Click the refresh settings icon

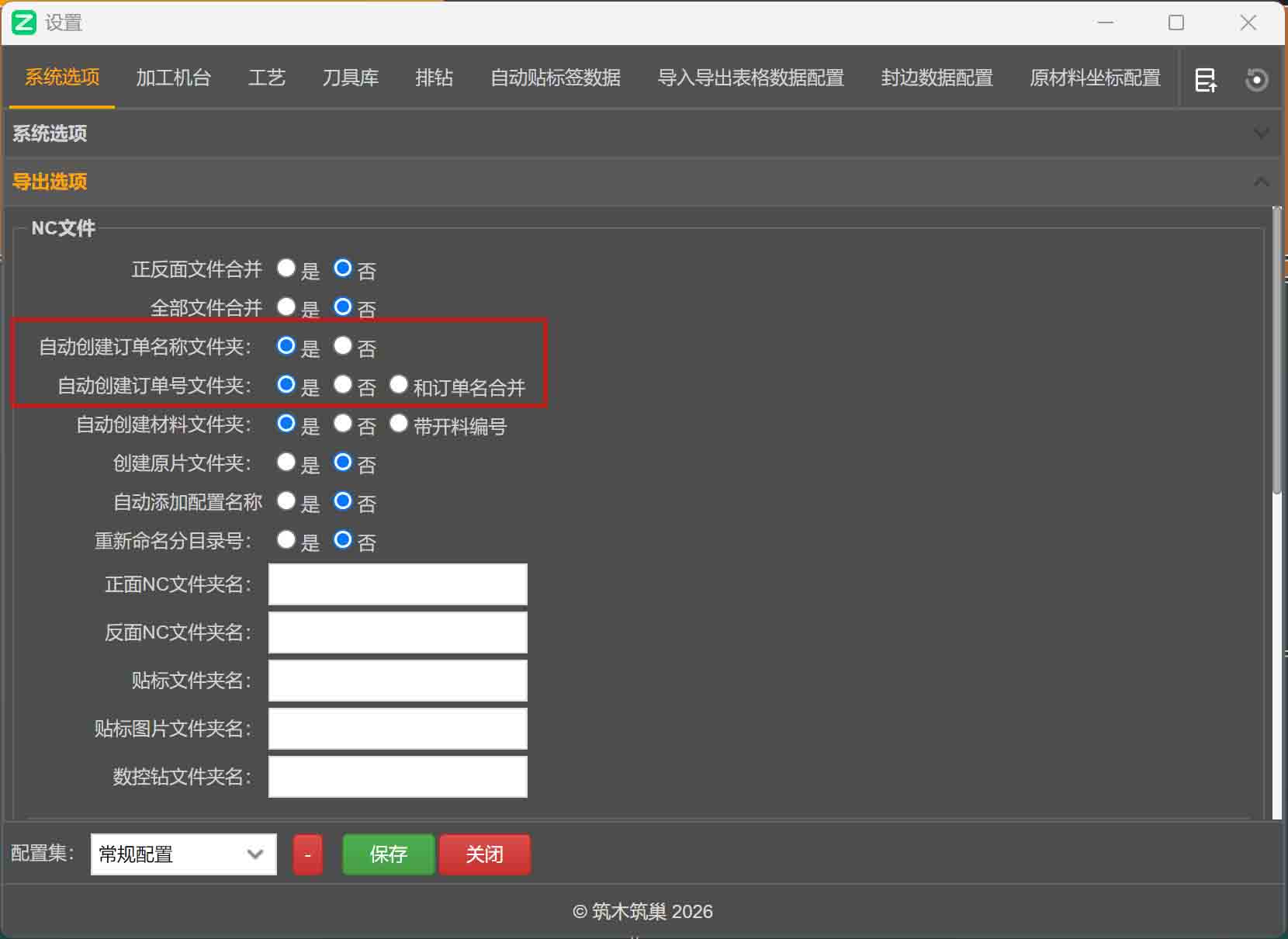click(1257, 78)
